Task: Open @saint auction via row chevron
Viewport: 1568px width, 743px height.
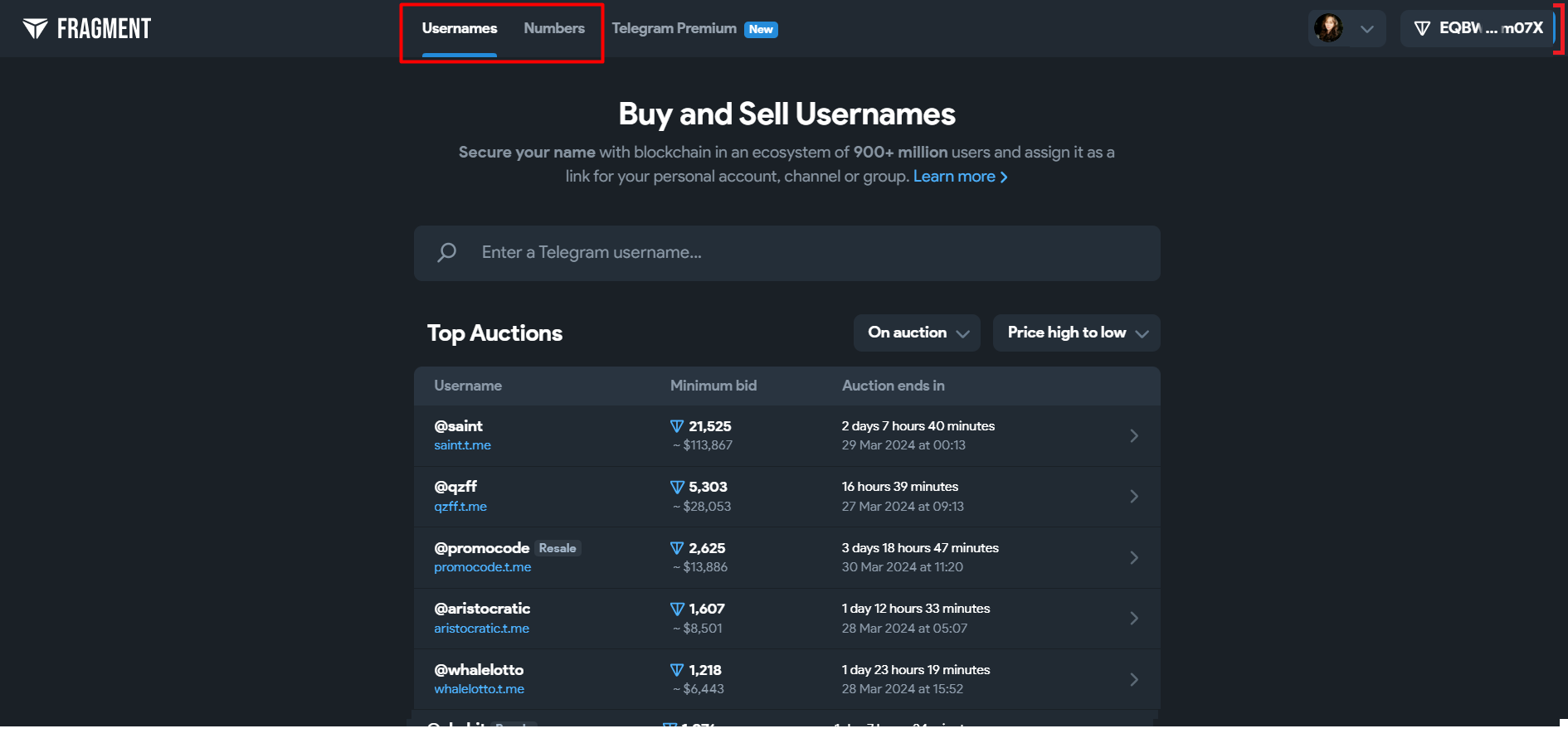Action: pyautogui.click(x=1134, y=435)
